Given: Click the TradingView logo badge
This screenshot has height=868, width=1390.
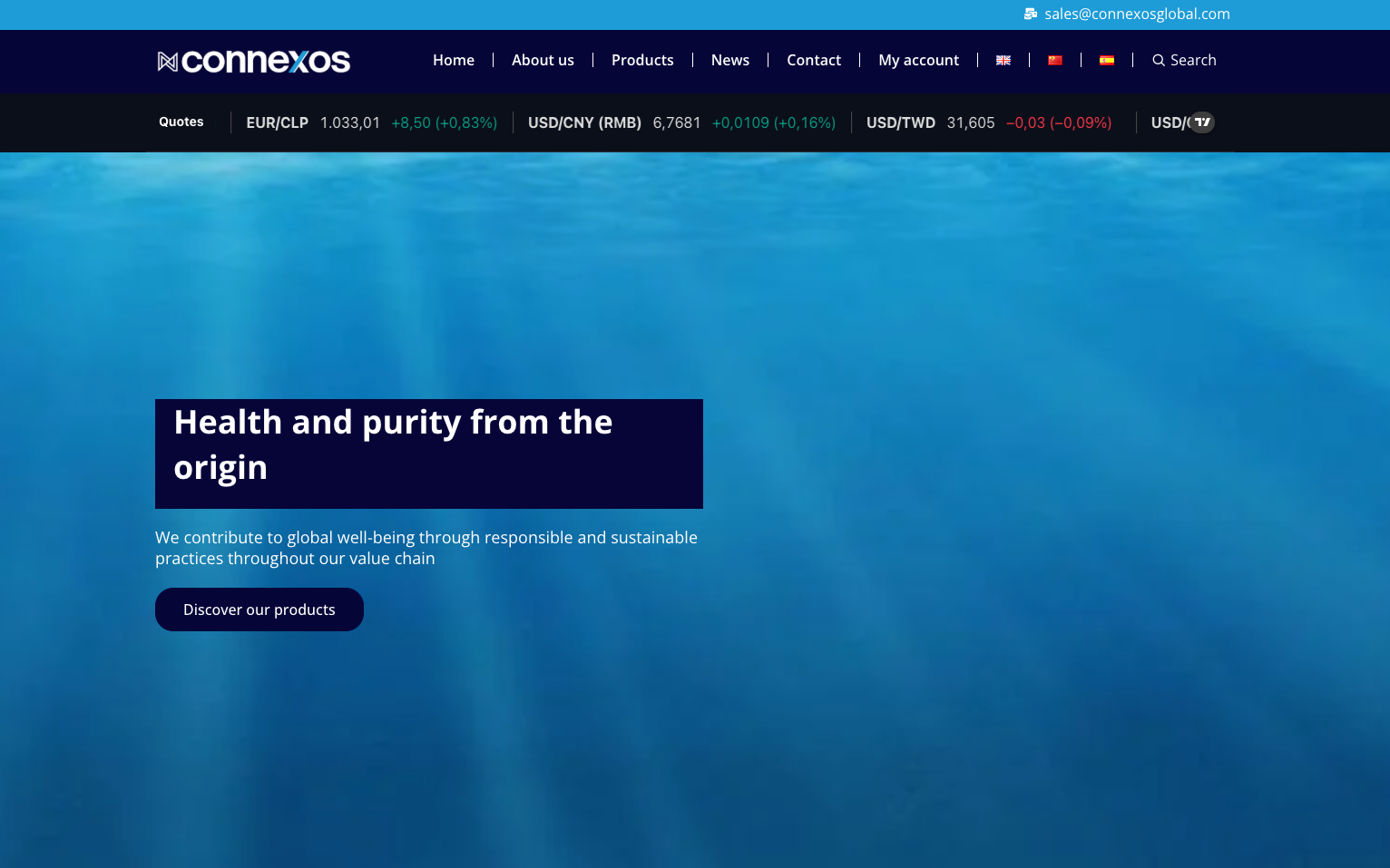Looking at the screenshot, I should (x=1202, y=122).
